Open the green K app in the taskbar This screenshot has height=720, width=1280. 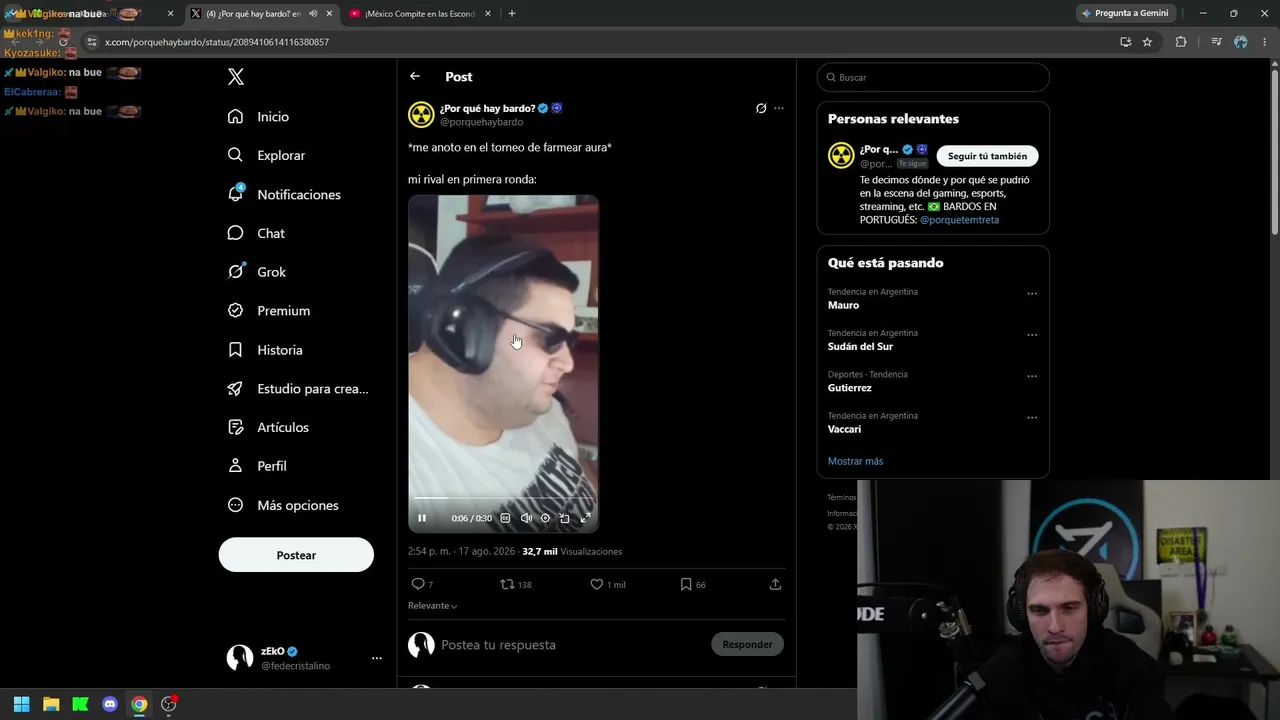point(80,704)
